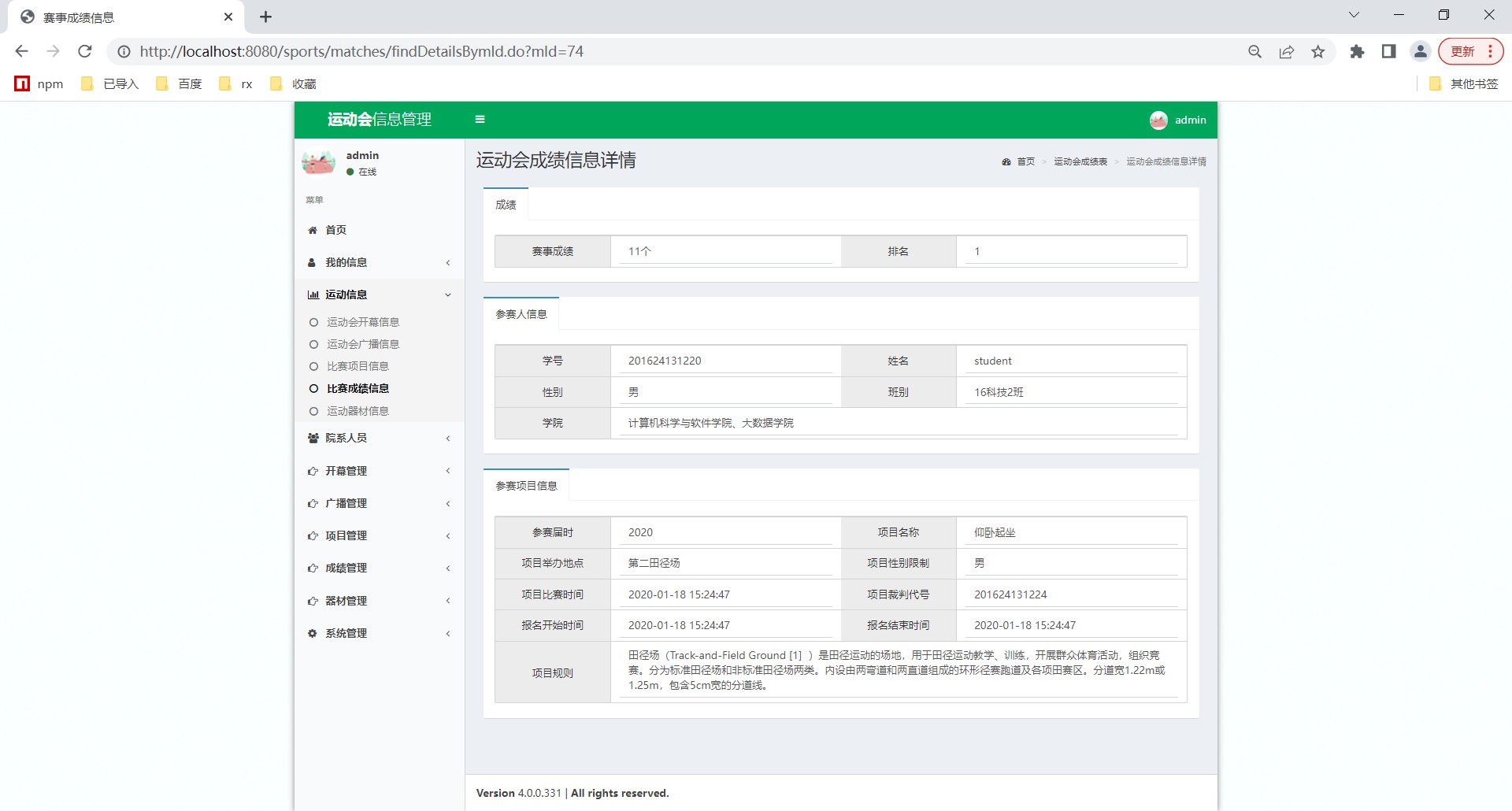The width and height of the screenshot is (1512, 811).
Task: Click the chart icon beside 运动信息
Action: pos(313,294)
